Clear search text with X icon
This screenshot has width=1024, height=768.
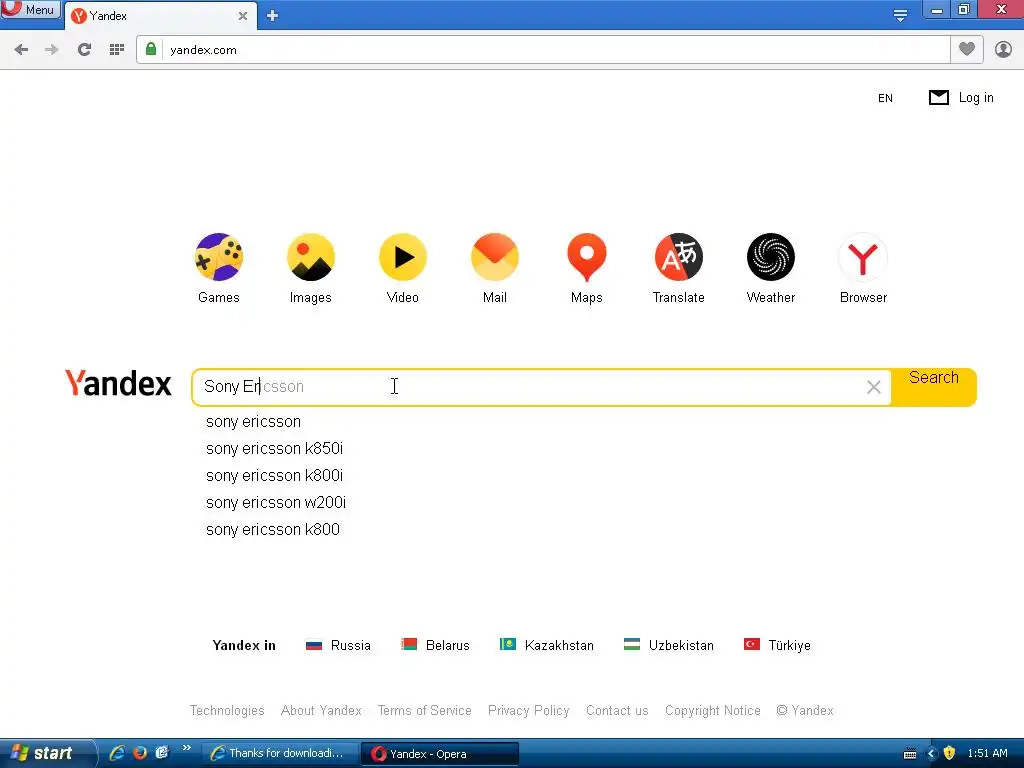point(874,387)
